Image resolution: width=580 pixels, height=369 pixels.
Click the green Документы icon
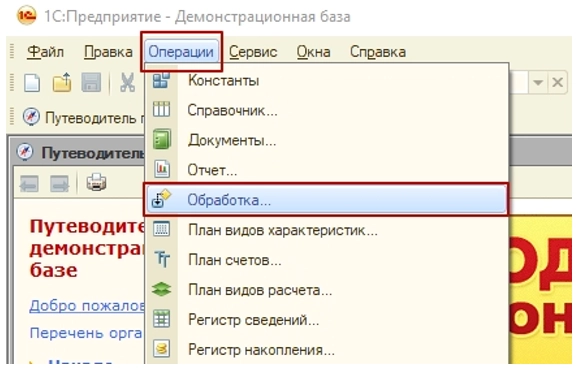[162, 139]
